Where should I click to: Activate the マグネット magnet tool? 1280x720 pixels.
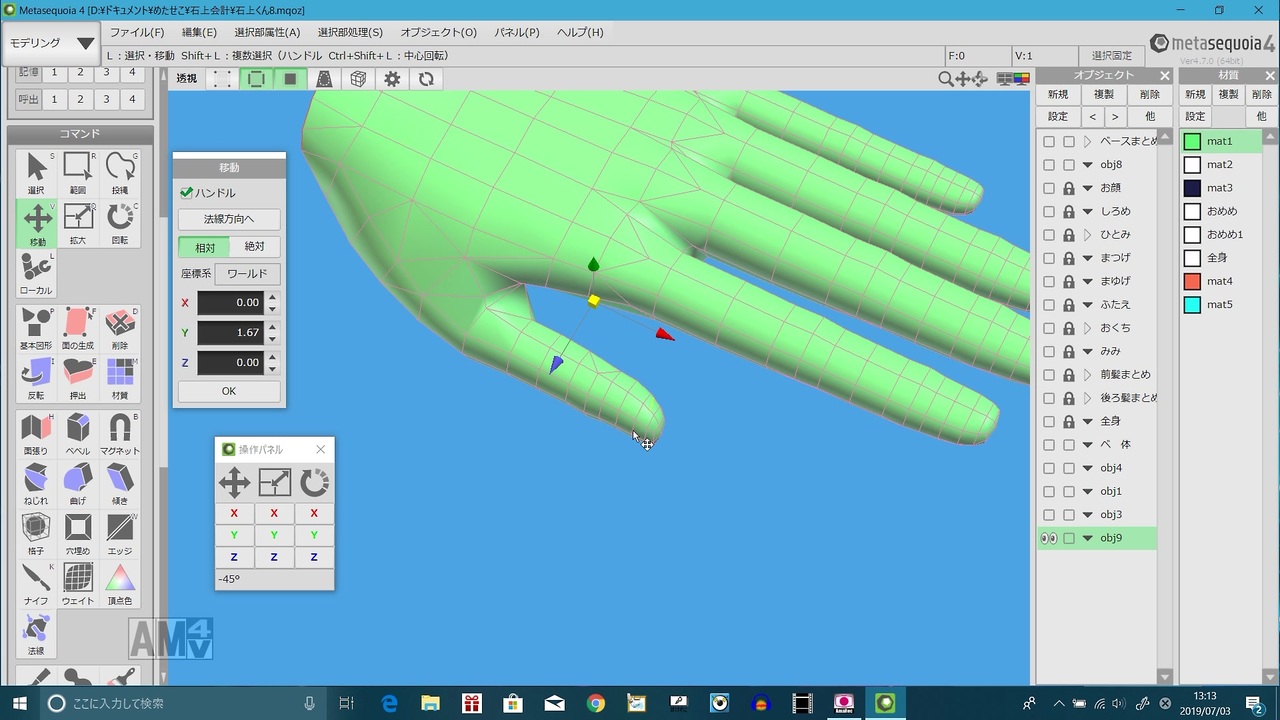(x=120, y=434)
